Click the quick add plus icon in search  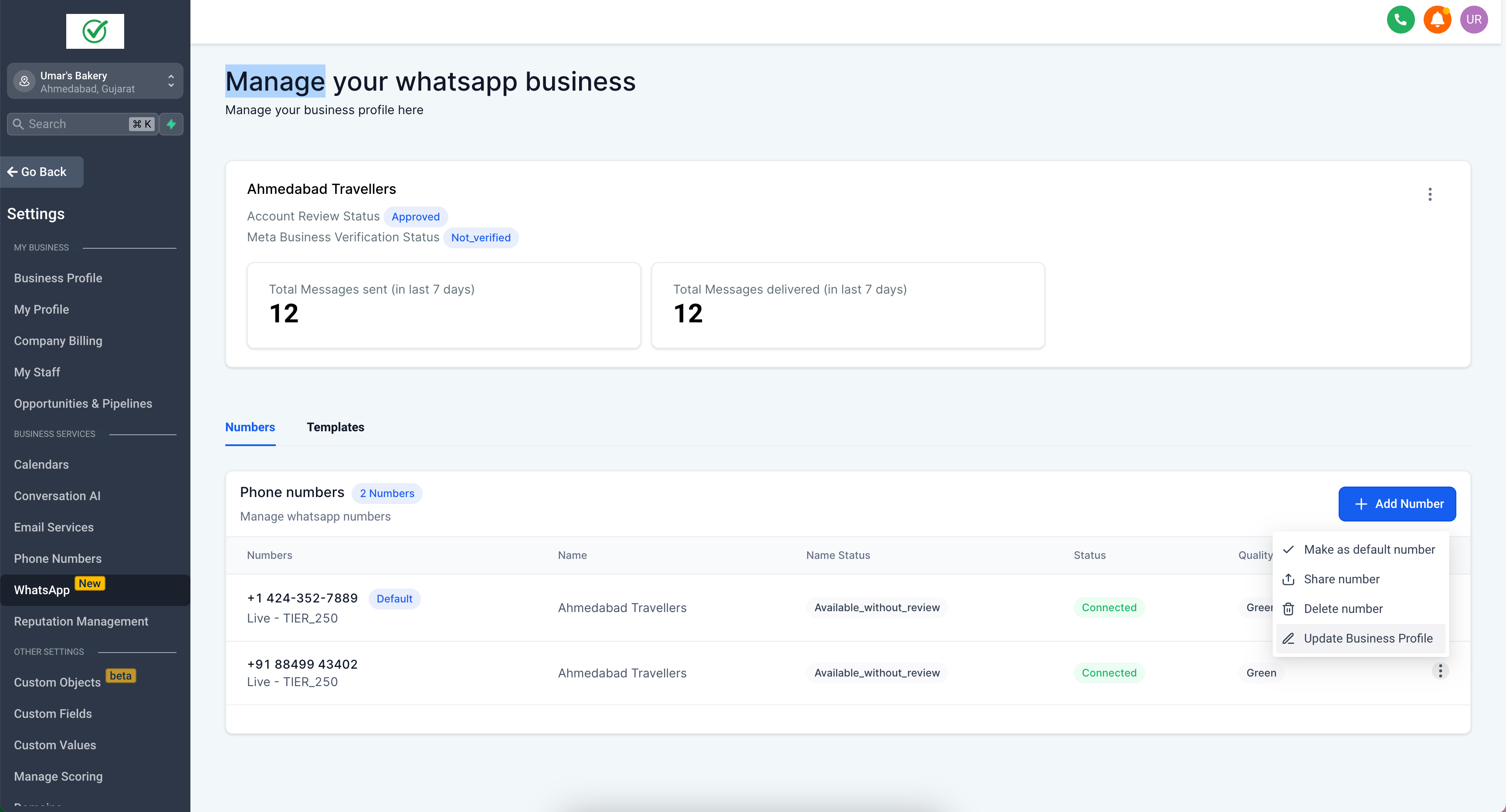point(172,124)
